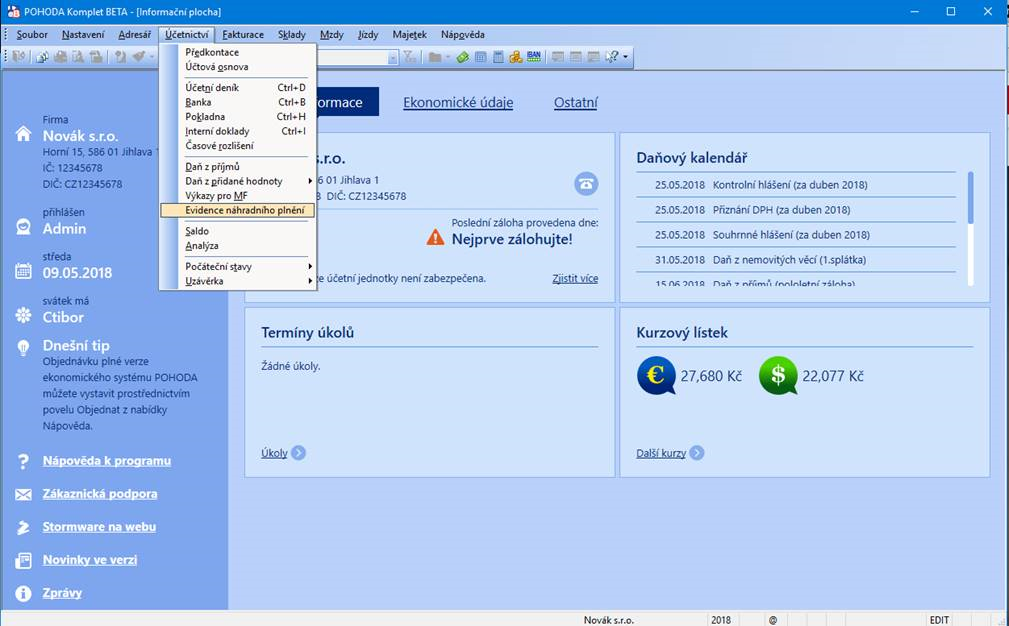Image resolution: width=1009 pixels, height=626 pixels.
Task: Open the dropdown arrow after the help icon
Action: click(x=625, y=57)
